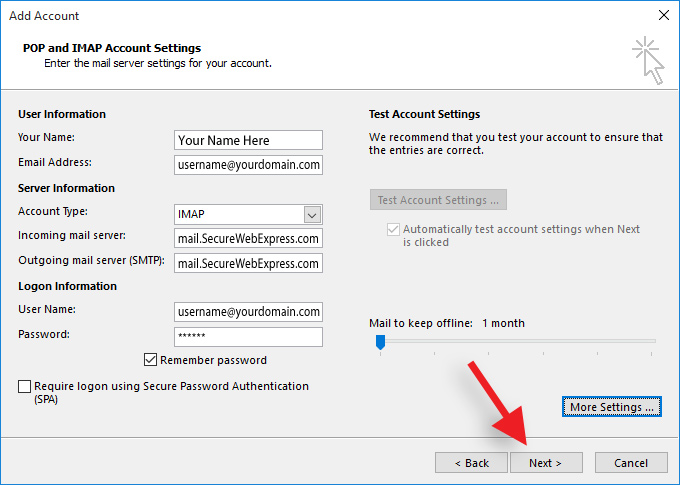
Task: Click the Outgoing mail server (SMTP) field
Action: (x=248, y=263)
